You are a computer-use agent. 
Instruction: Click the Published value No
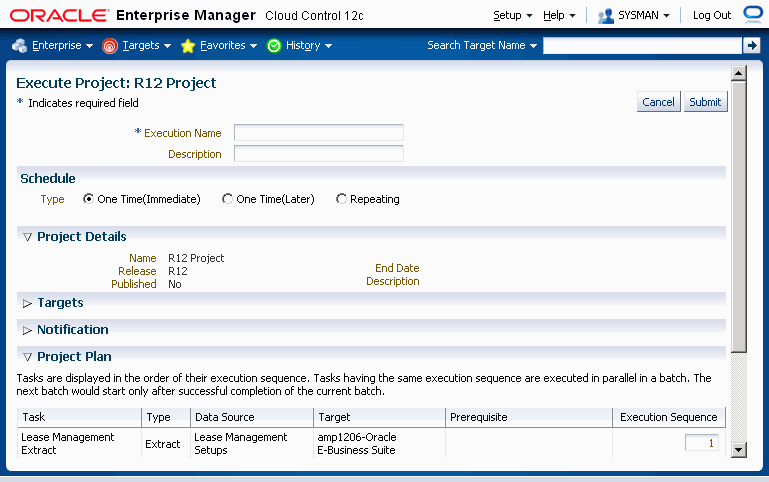coord(175,284)
